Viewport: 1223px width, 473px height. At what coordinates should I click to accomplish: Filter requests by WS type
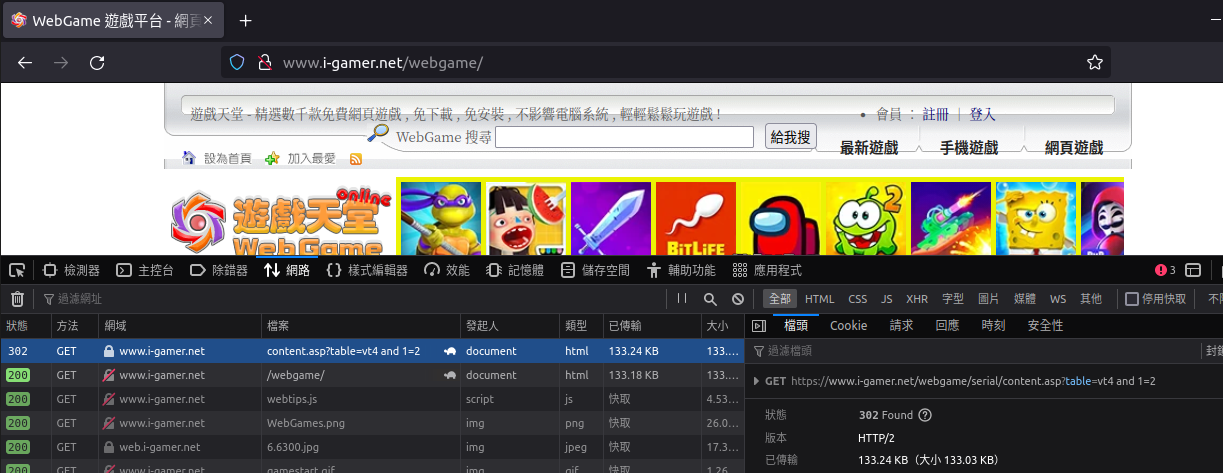[1058, 299]
